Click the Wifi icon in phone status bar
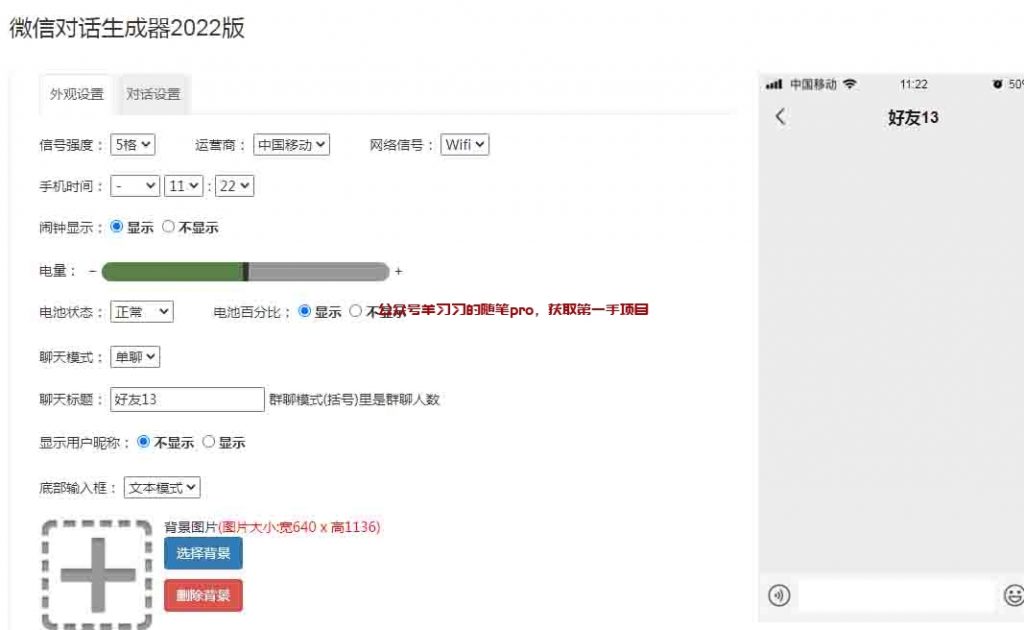This screenshot has width=1024, height=630. tap(850, 85)
